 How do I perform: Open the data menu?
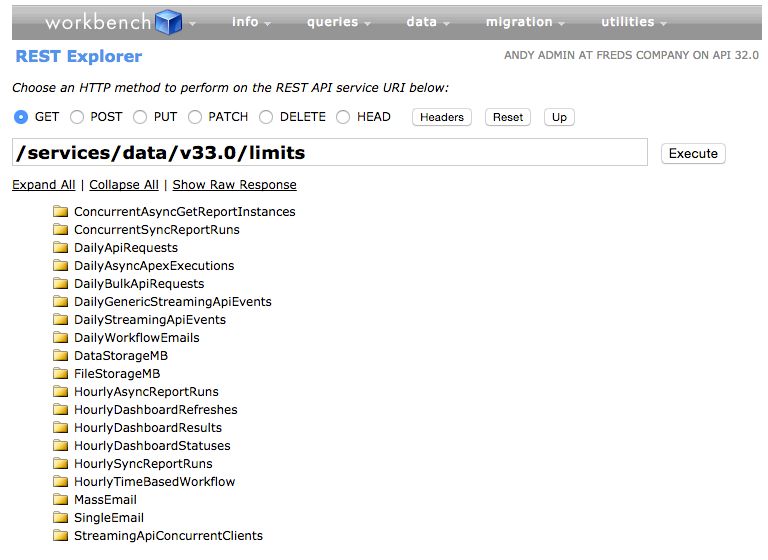[x=428, y=22]
